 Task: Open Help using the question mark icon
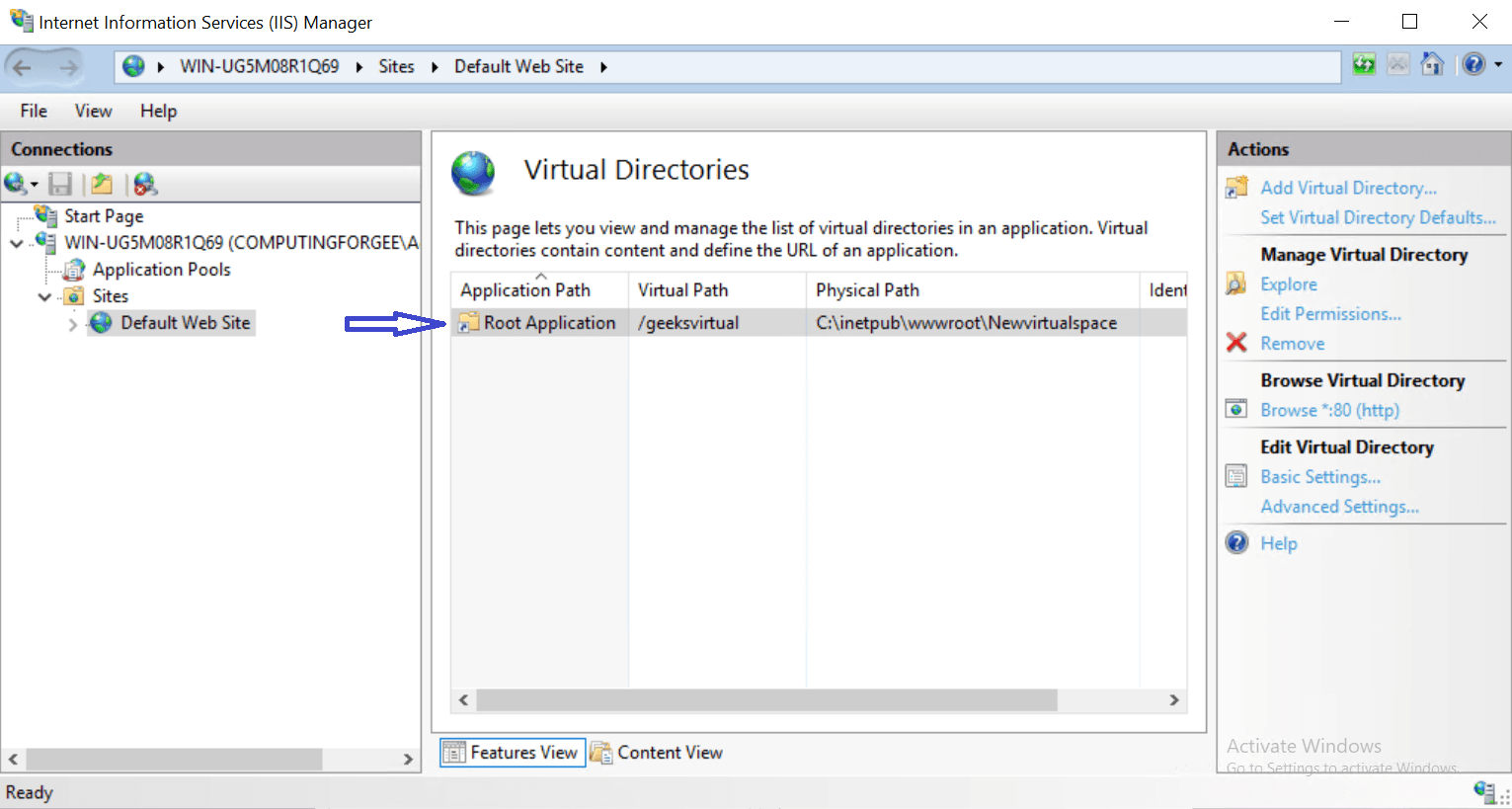(x=1472, y=64)
